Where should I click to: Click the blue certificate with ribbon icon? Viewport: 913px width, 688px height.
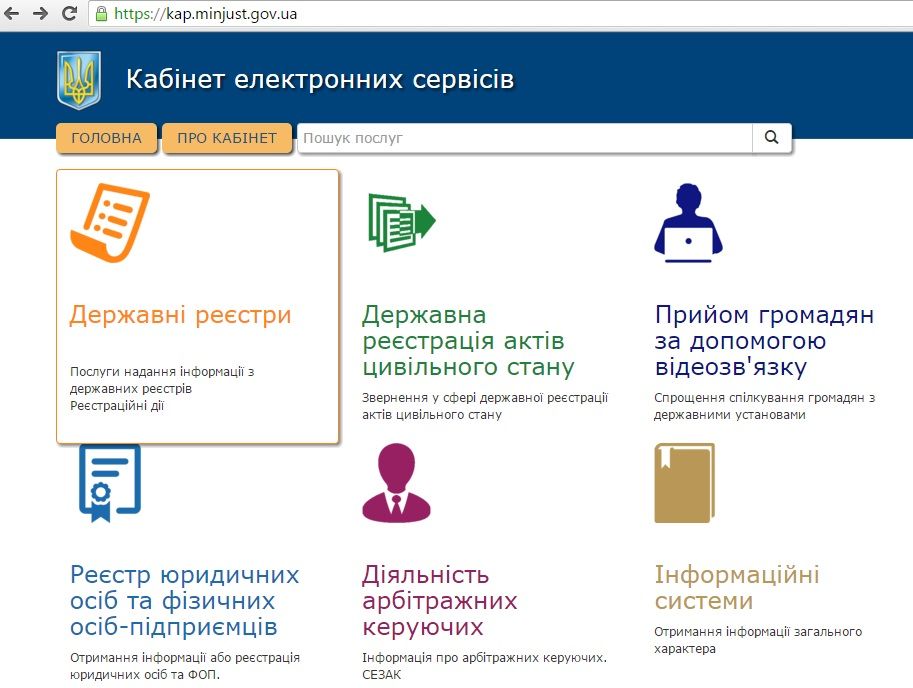110,483
